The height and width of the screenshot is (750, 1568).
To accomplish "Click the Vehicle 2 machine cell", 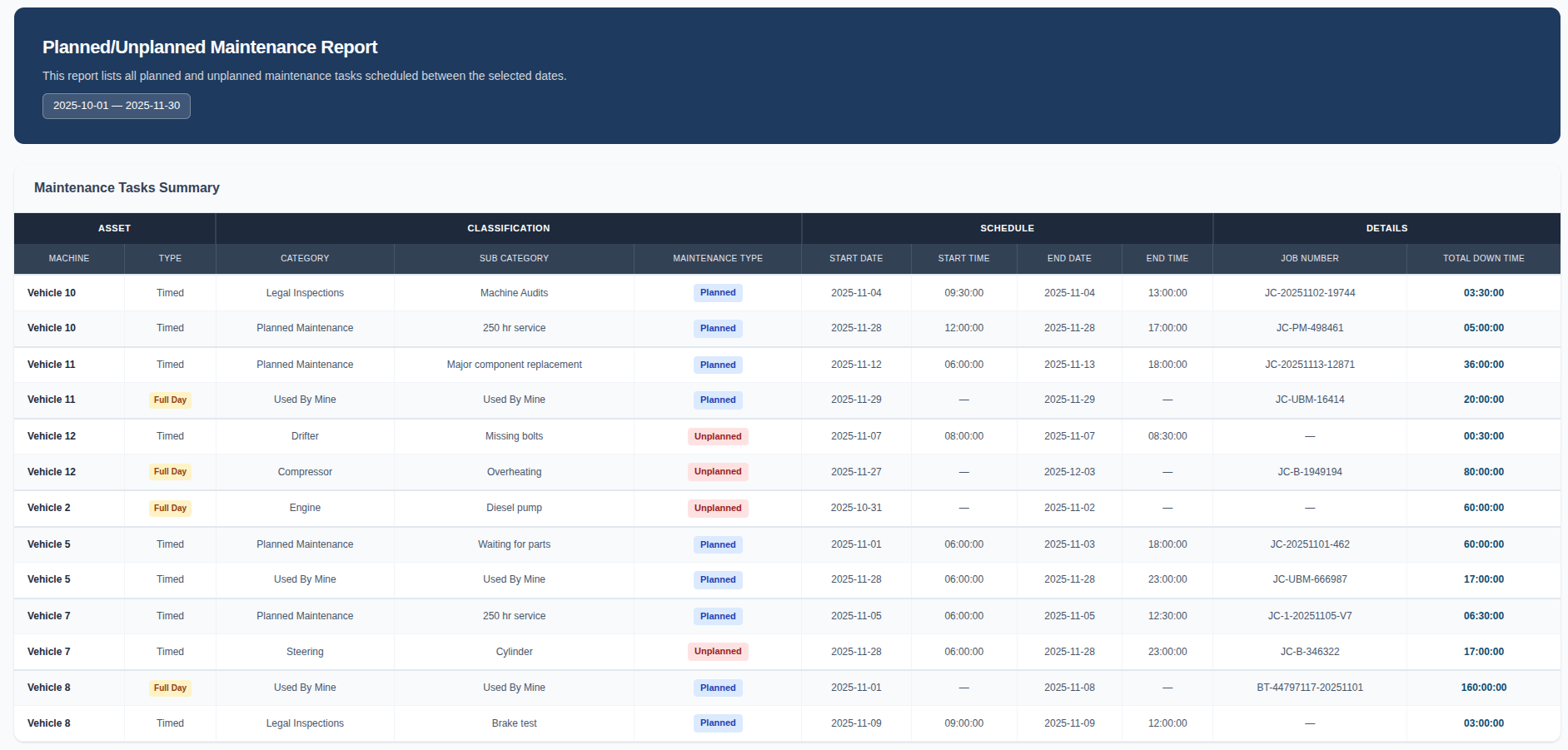I will [49, 508].
